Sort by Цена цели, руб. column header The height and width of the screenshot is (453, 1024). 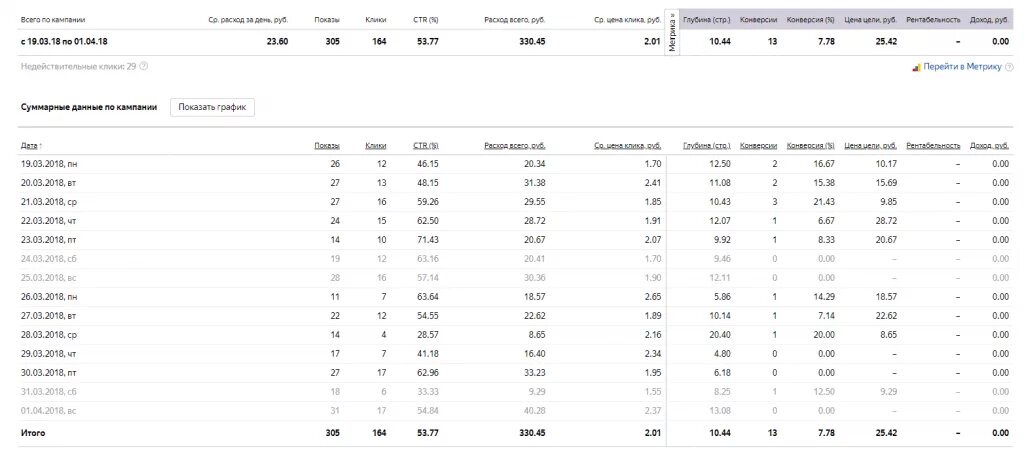pyautogui.click(x=870, y=146)
